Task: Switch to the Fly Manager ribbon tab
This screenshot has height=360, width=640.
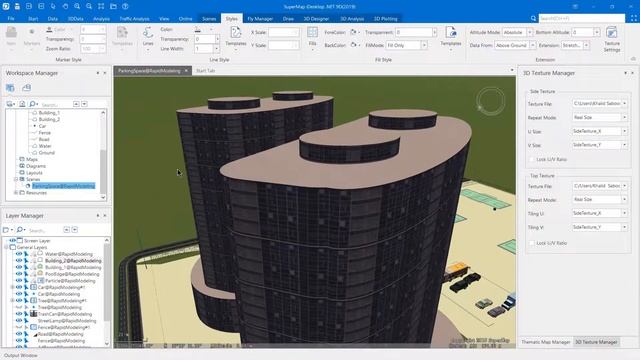Action: tap(260, 18)
